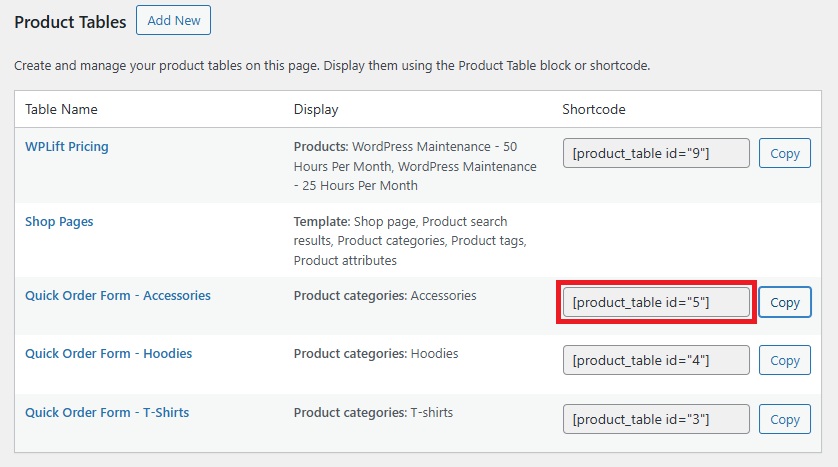Open the WPLift Pricing table

point(66,146)
